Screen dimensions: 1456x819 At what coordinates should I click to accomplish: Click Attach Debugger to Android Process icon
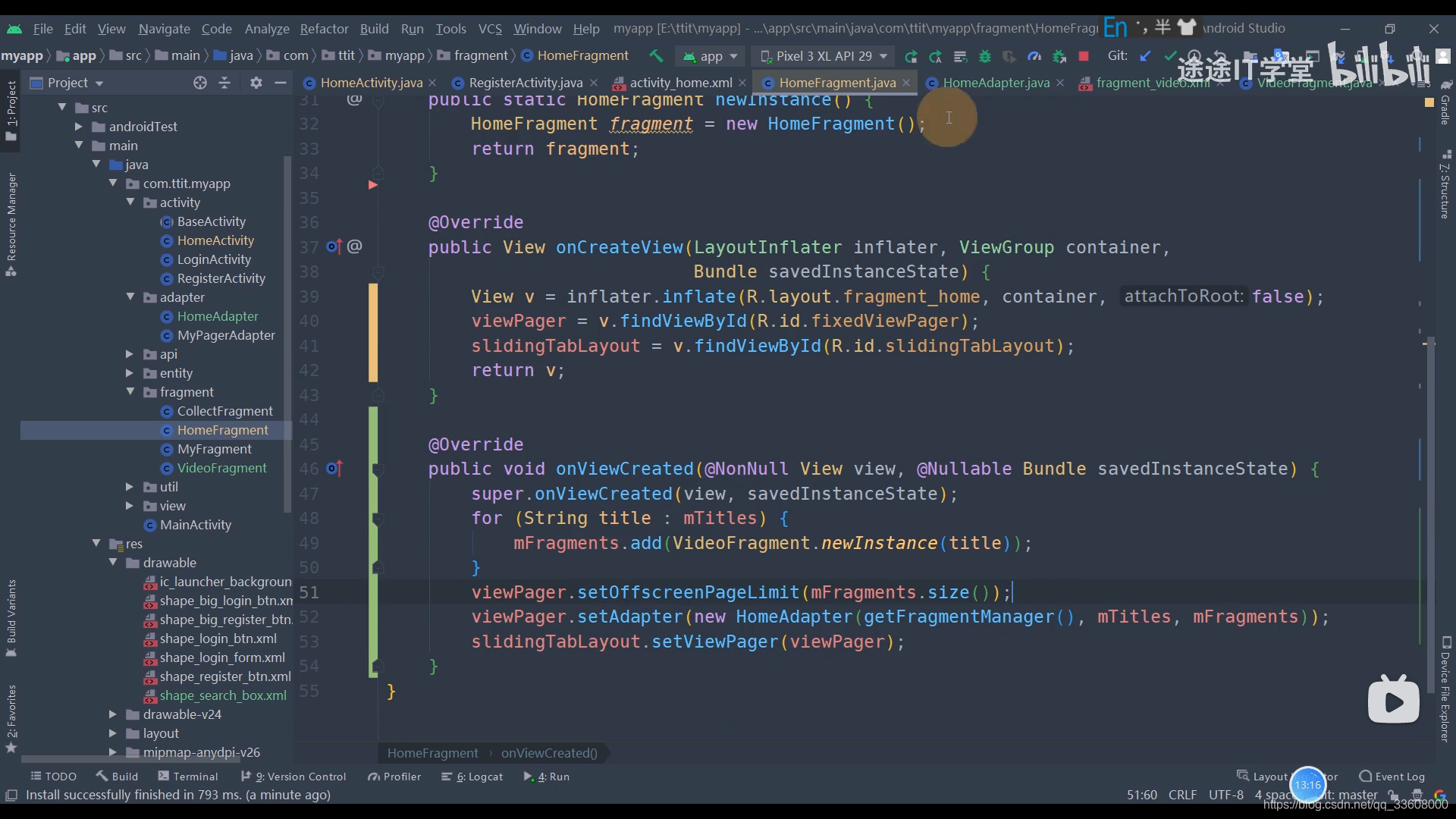click(1059, 56)
